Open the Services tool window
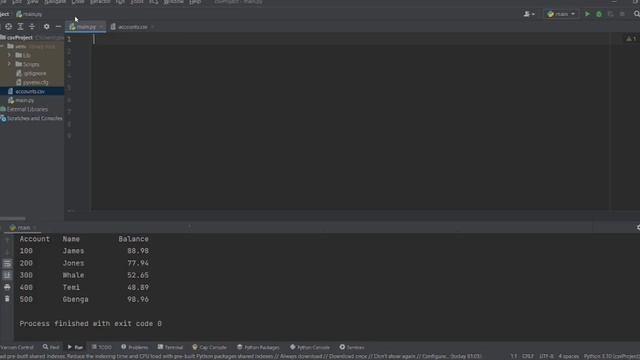This screenshot has height=360, width=640. click(352, 347)
